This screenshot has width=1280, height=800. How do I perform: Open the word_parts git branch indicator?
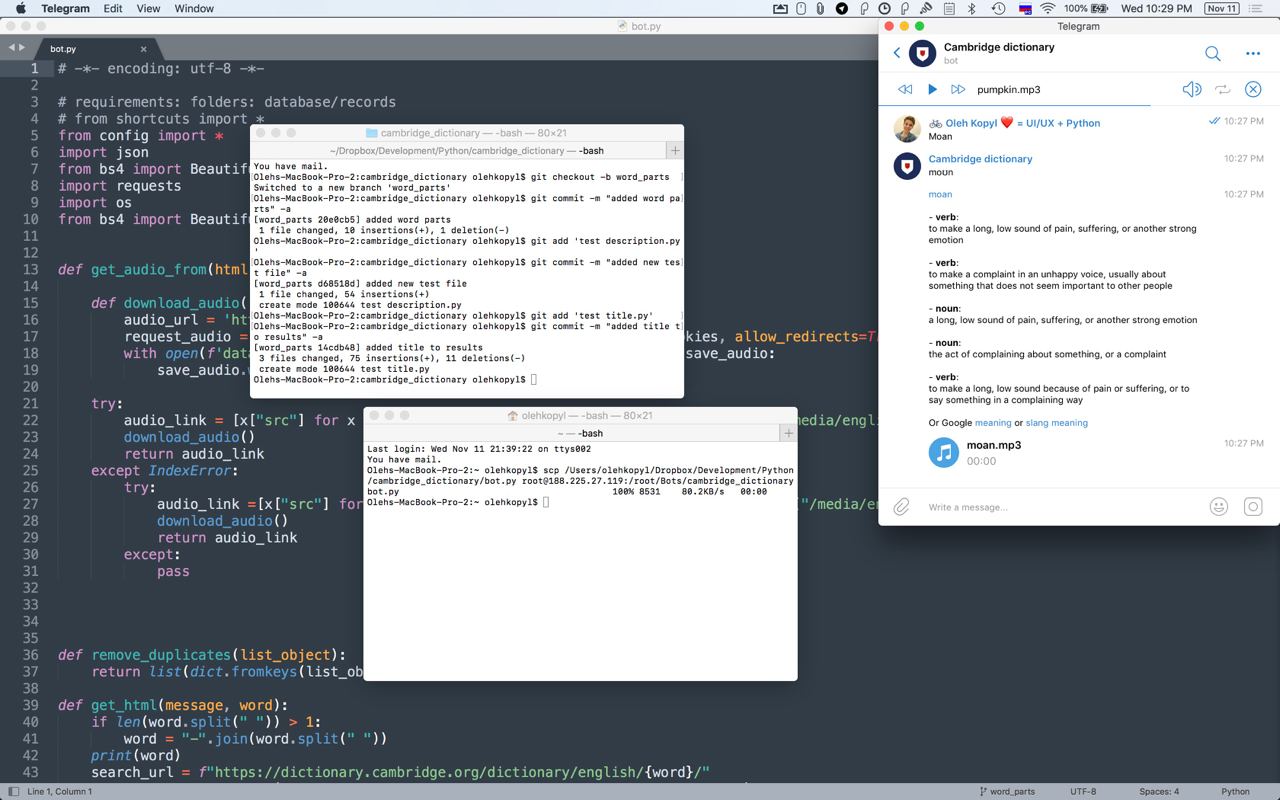[x=1006, y=791]
